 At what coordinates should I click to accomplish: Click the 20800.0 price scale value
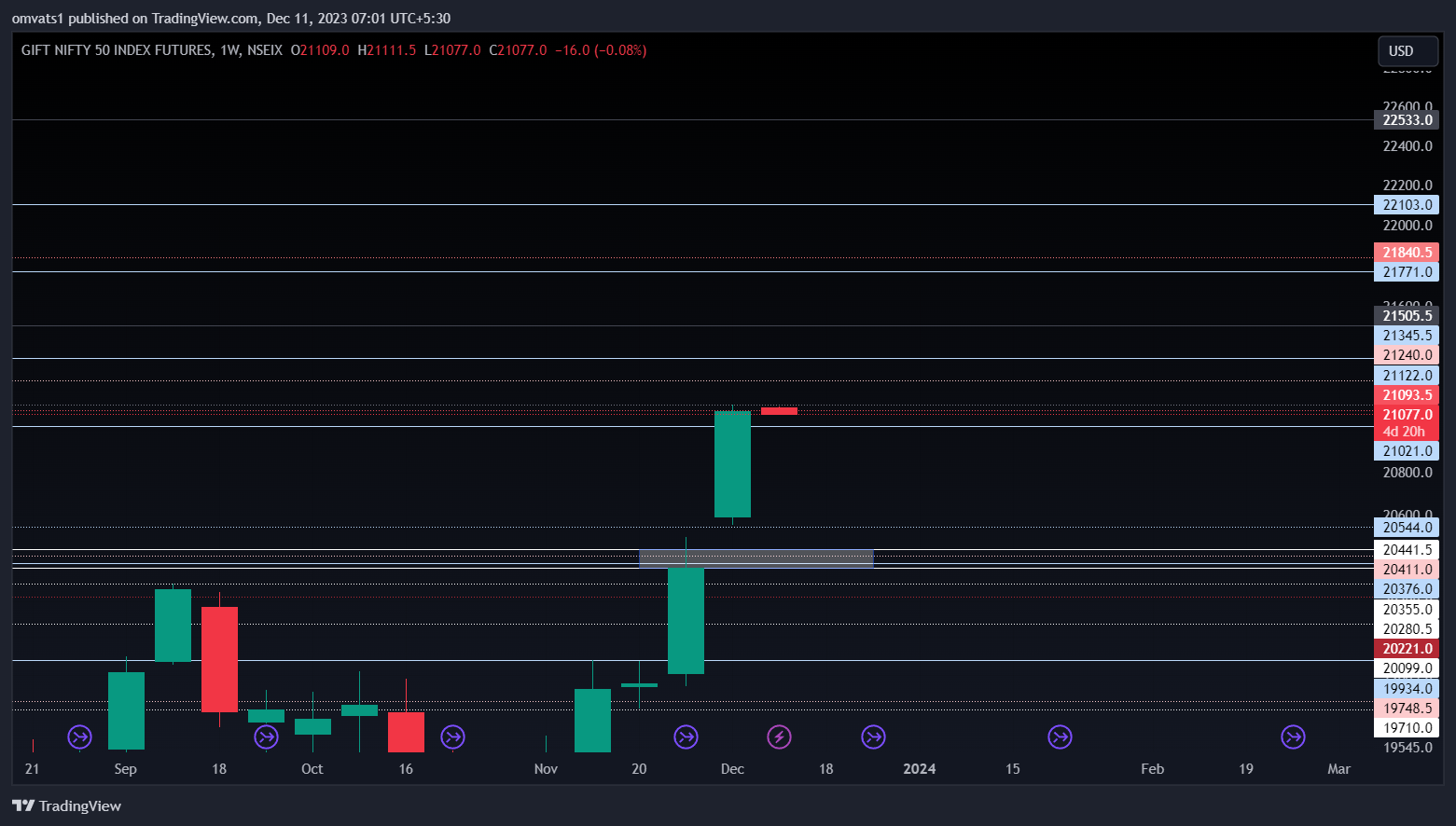click(x=1407, y=473)
